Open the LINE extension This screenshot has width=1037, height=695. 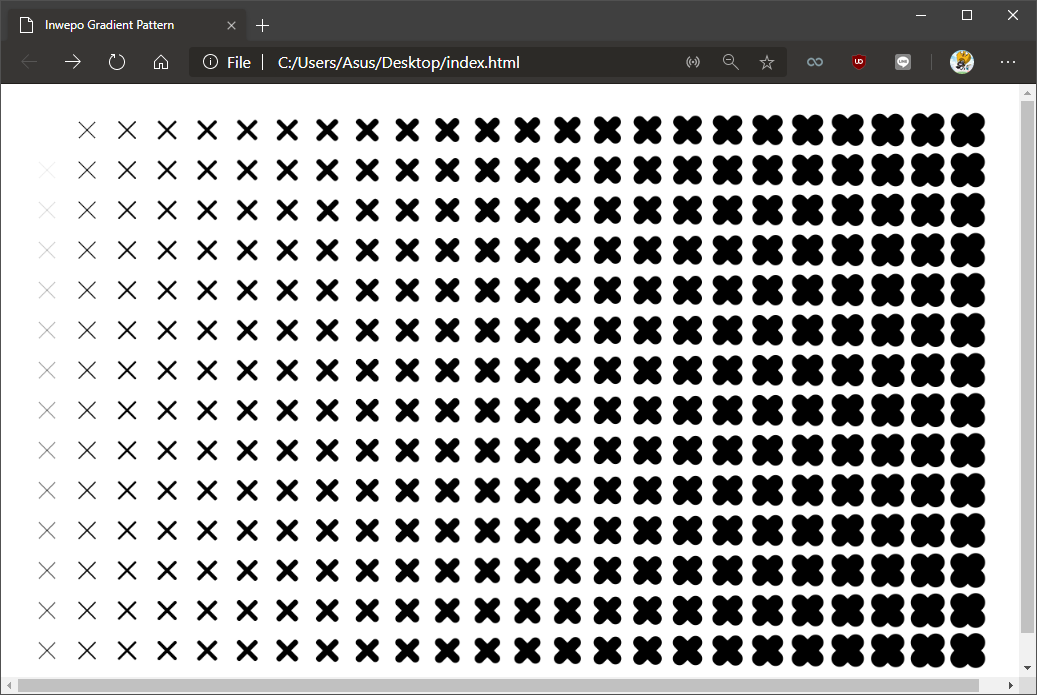pos(902,61)
